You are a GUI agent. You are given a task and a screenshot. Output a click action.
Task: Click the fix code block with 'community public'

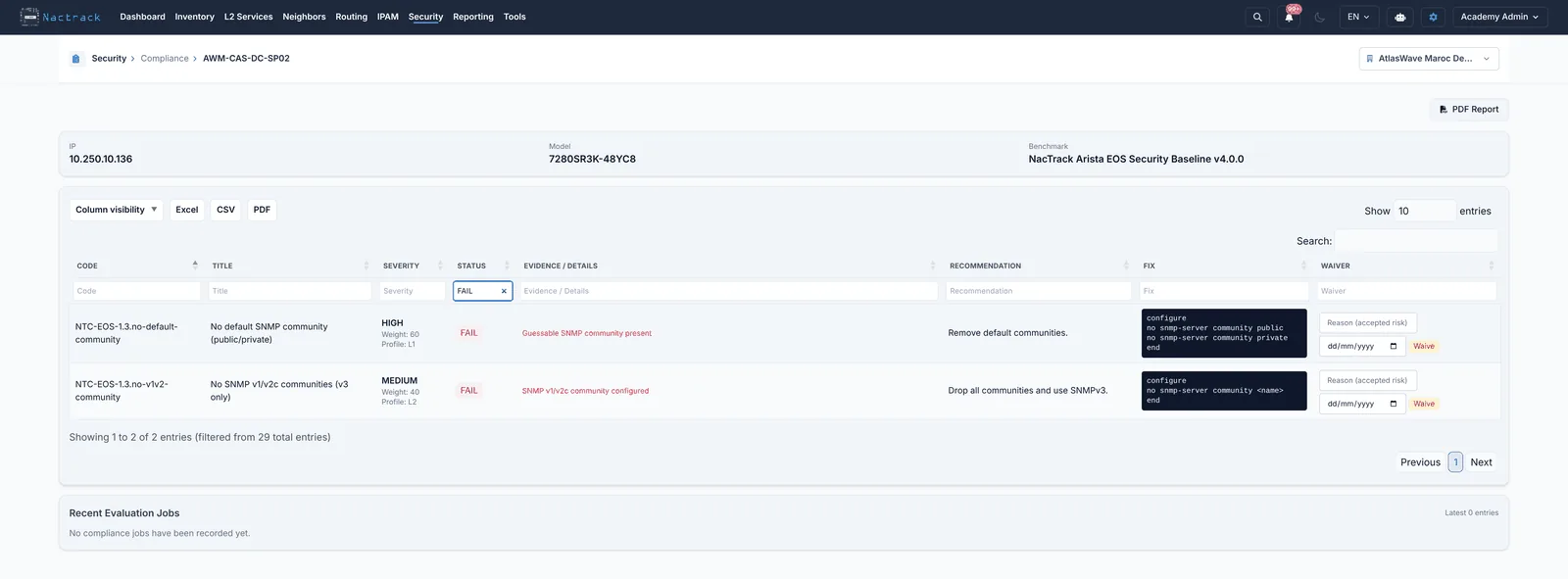point(1224,333)
